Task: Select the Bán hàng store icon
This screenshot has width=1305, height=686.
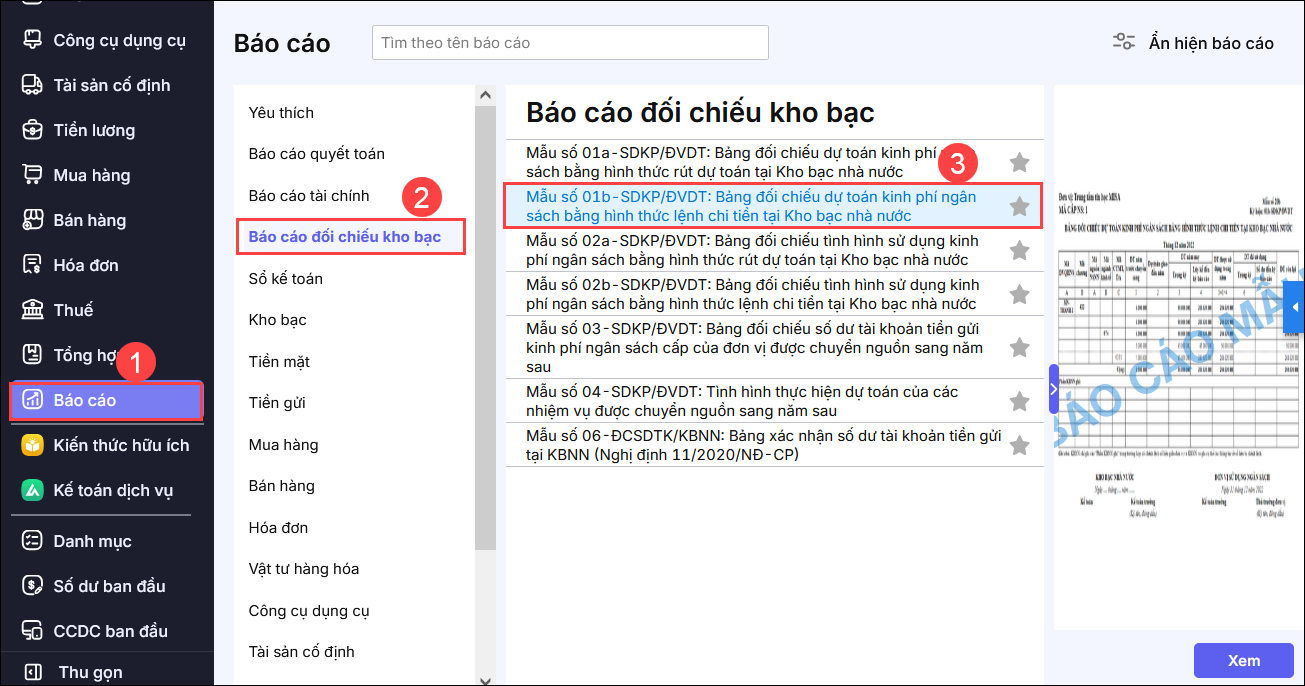Action: click(33, 220)
